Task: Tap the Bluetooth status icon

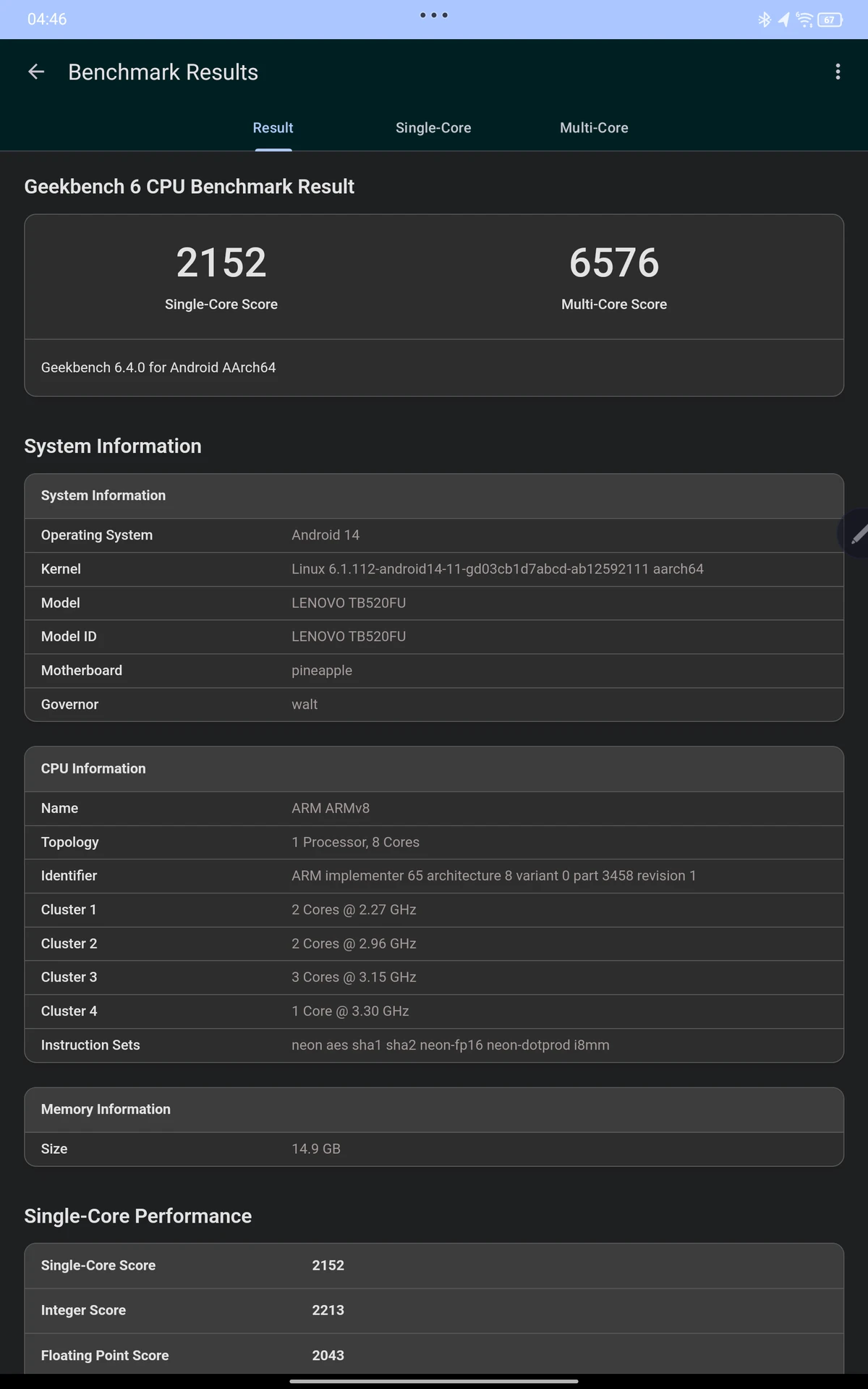Action: pos(765,20)
